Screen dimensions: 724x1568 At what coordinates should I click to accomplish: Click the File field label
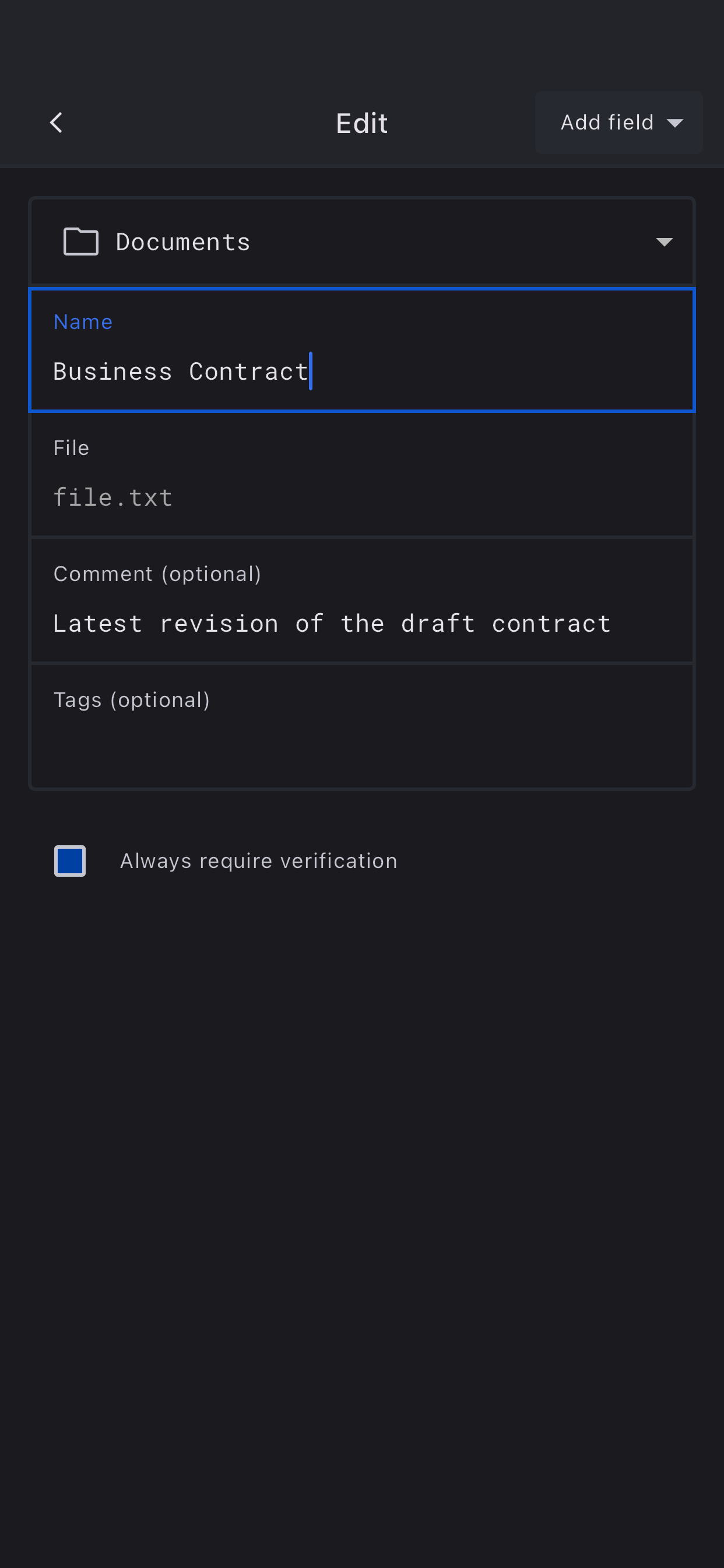coord(71,448)
